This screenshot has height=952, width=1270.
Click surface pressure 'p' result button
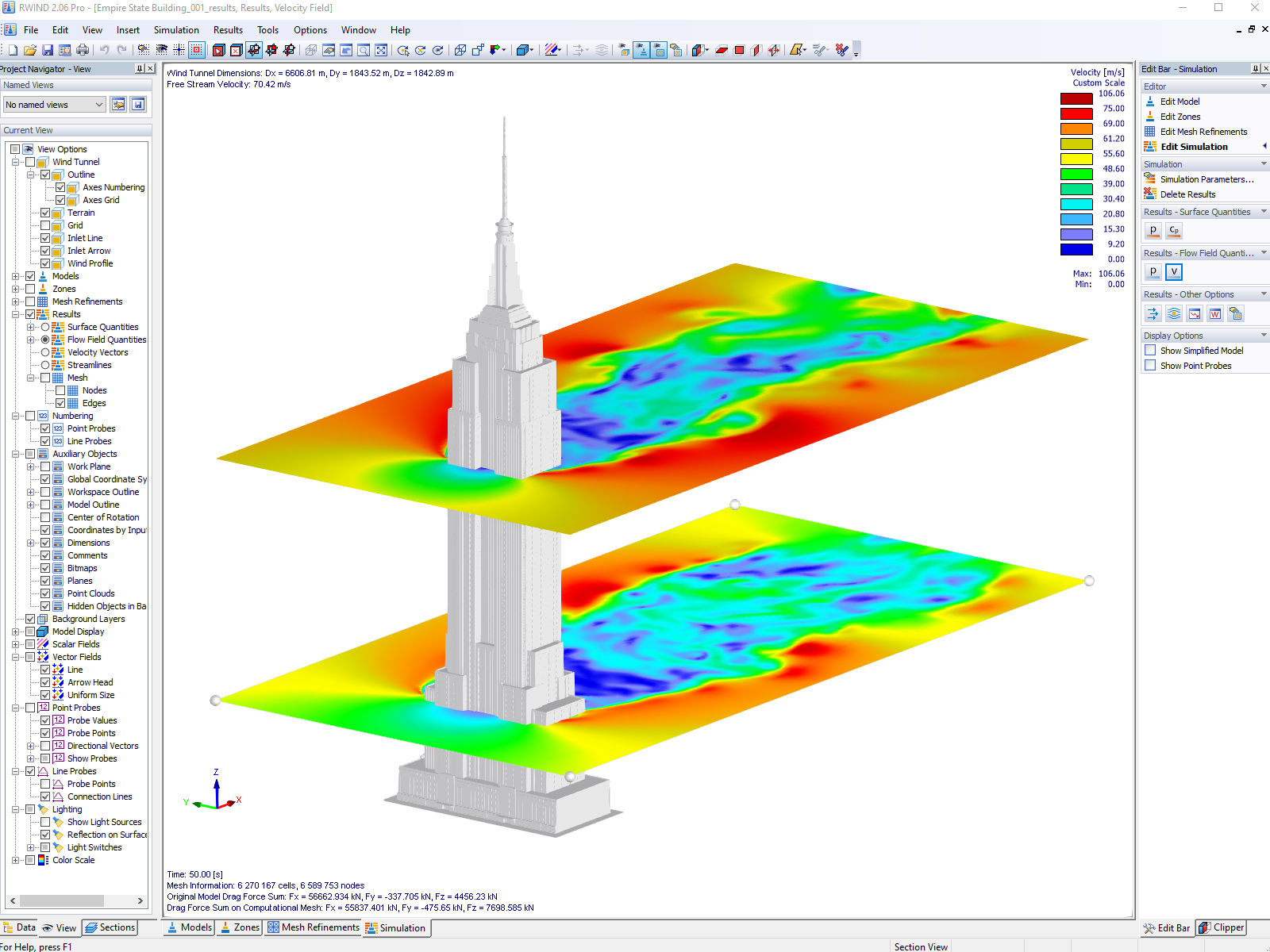tap(1153, 231)
